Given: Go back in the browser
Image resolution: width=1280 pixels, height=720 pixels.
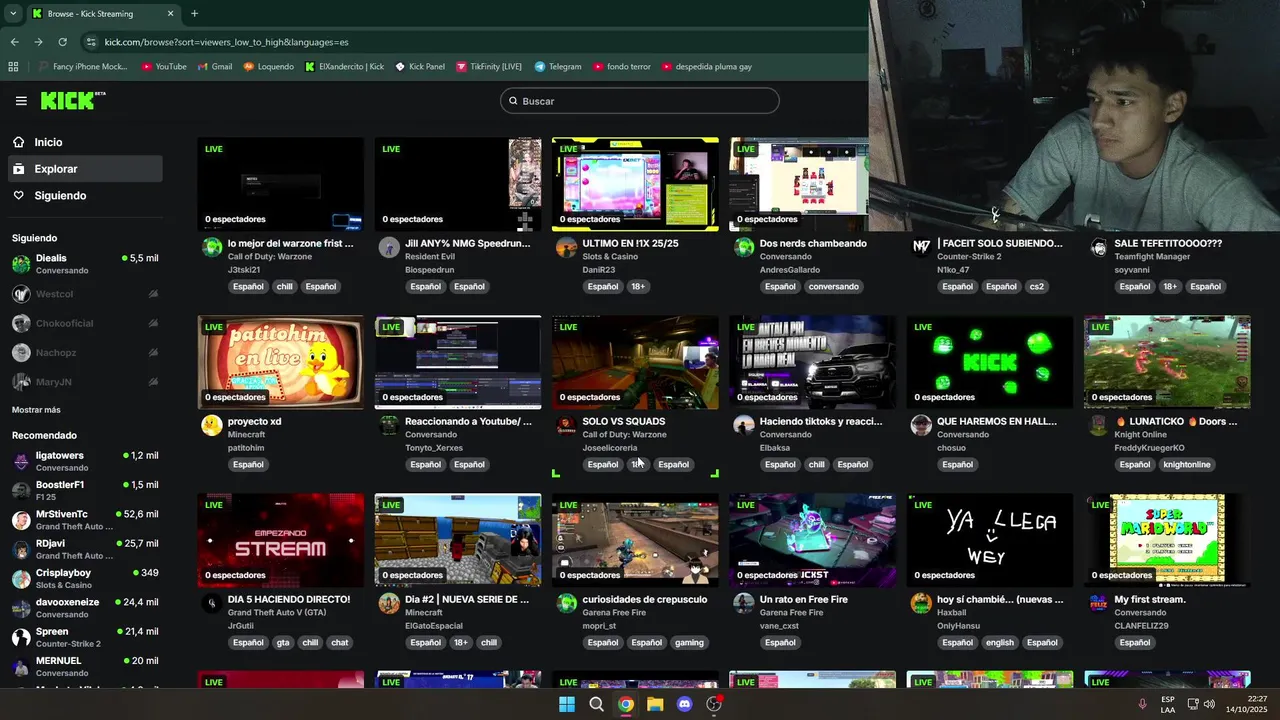Looking at the screenshot, I should pyautogui.click(x=14, y=42).
